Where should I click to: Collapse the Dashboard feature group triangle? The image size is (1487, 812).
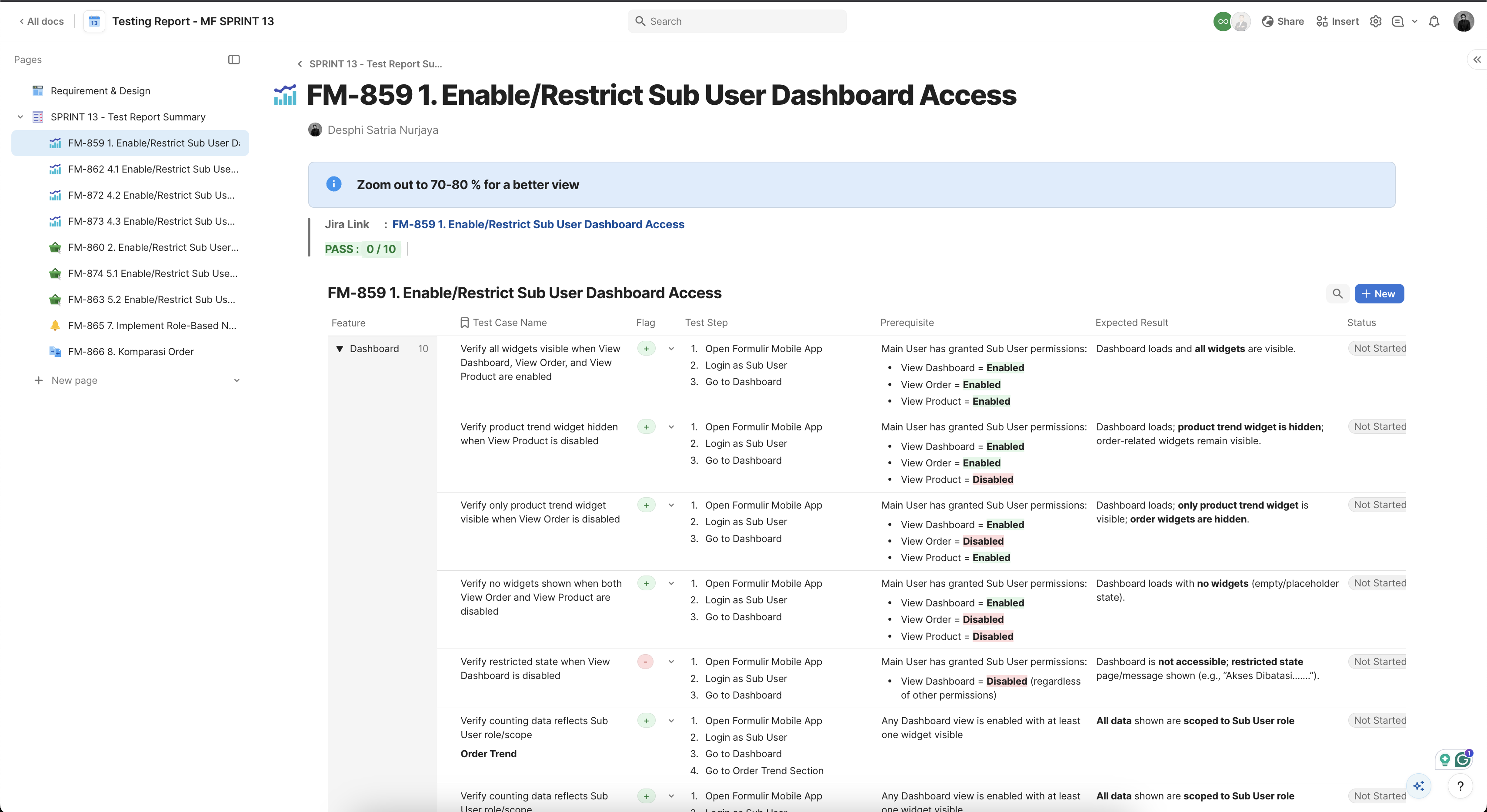click(x=340, y=349)
